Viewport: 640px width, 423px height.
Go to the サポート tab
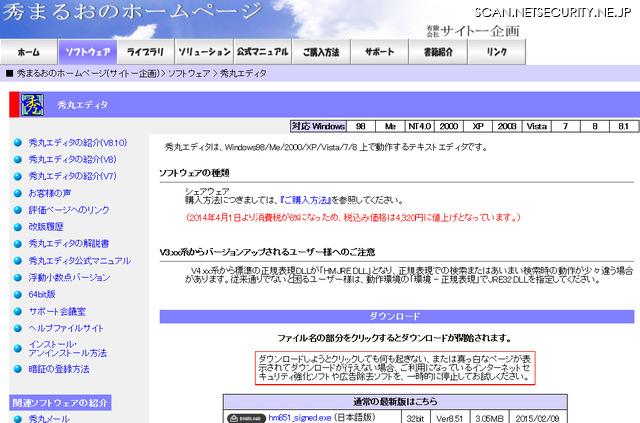[379, 52]
